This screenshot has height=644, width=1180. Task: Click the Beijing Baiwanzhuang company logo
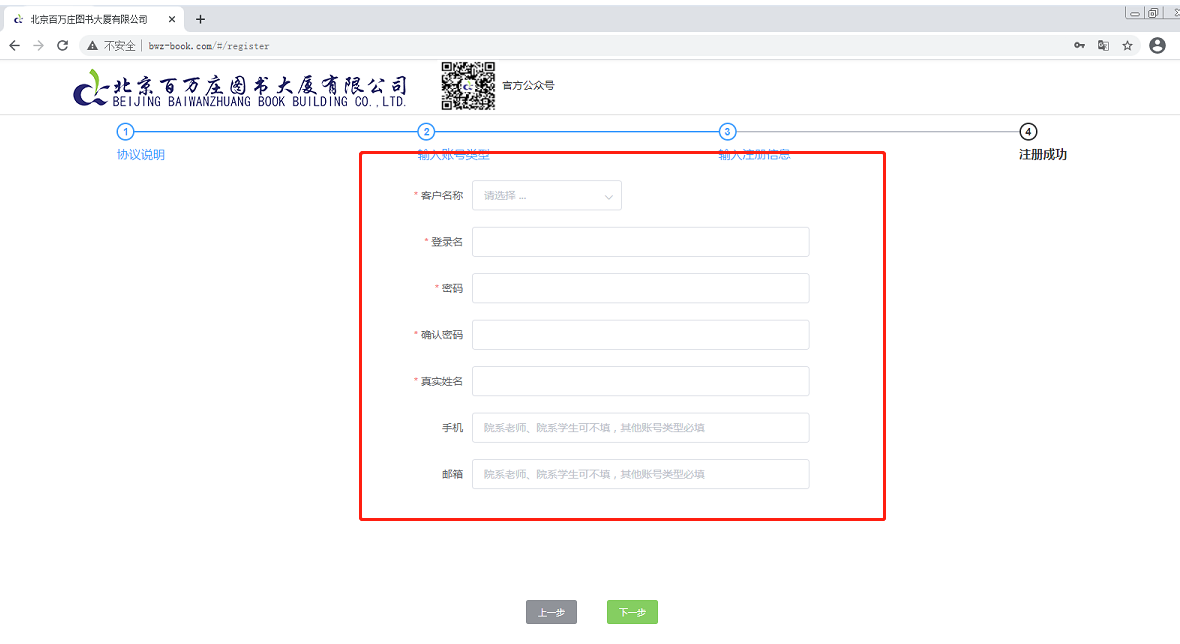pos(240,88)
